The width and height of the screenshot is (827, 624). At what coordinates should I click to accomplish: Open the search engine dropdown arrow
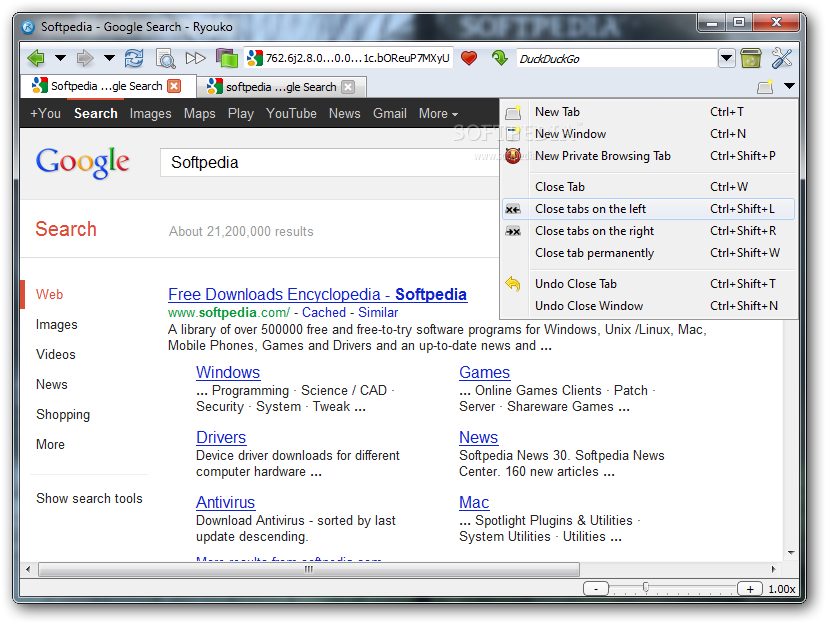726,59
